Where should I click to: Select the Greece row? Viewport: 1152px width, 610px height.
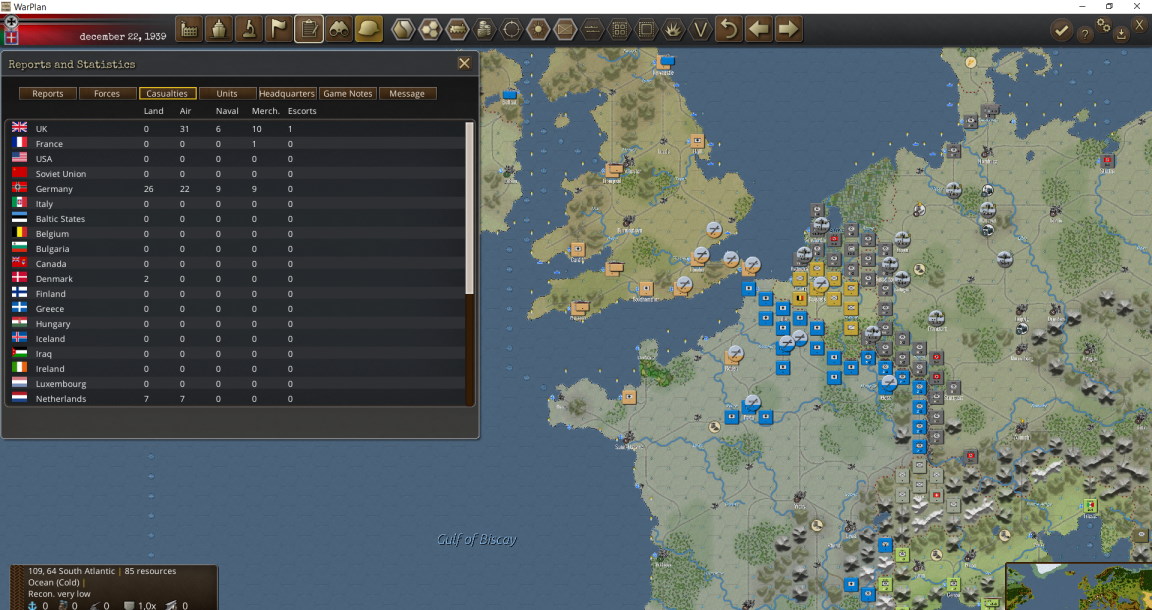[x=235, y=309]
